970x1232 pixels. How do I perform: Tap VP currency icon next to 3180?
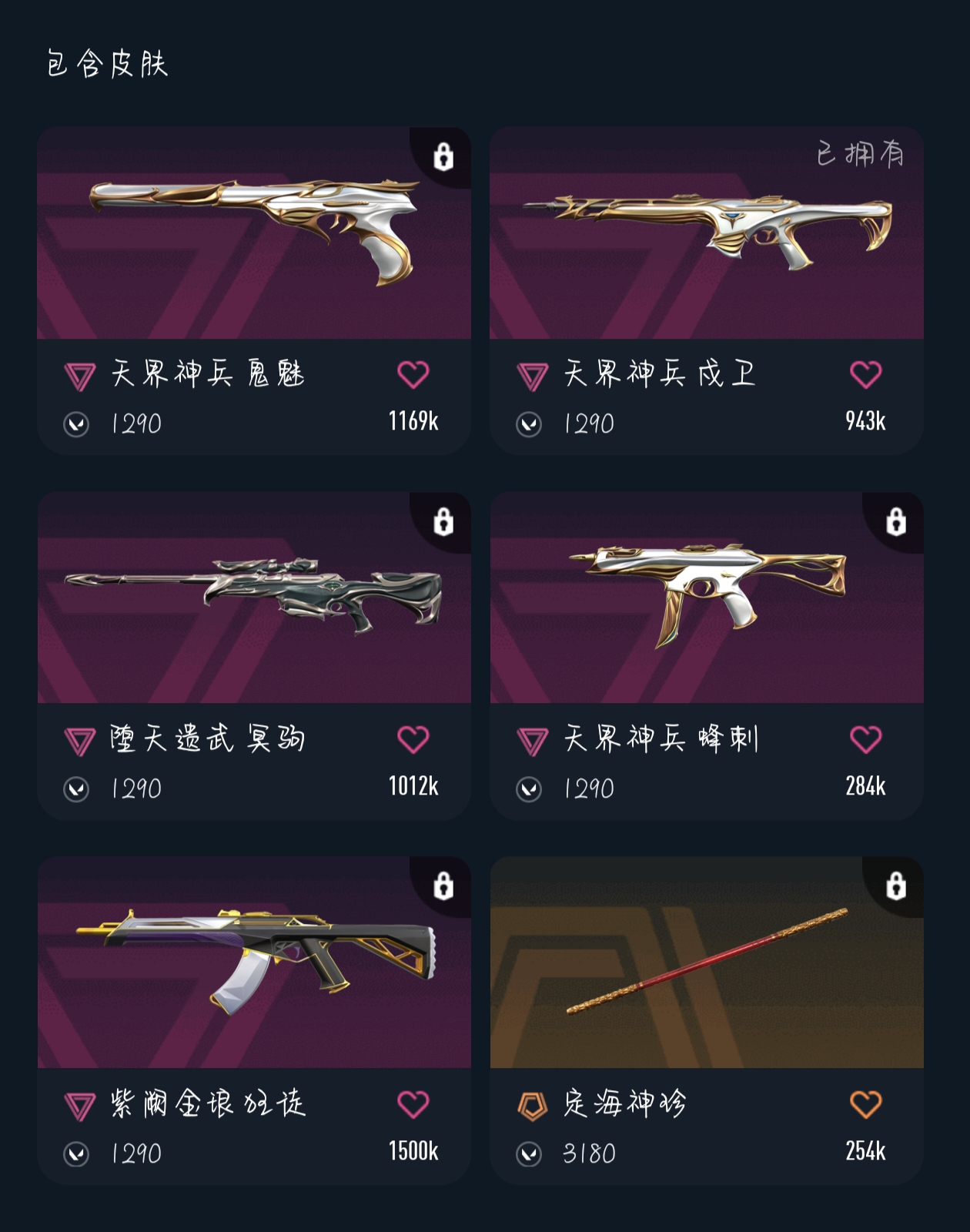[x=529, y=1154]
